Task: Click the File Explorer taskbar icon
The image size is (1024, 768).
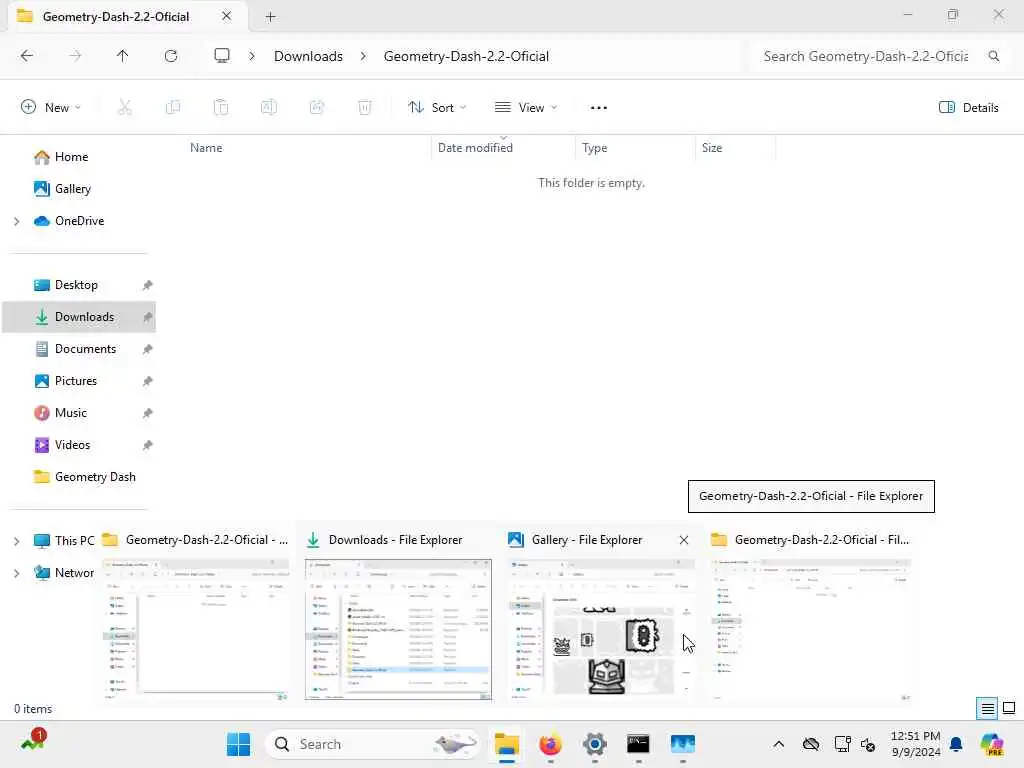Action: pyautogui.click(x=506, y=744)
